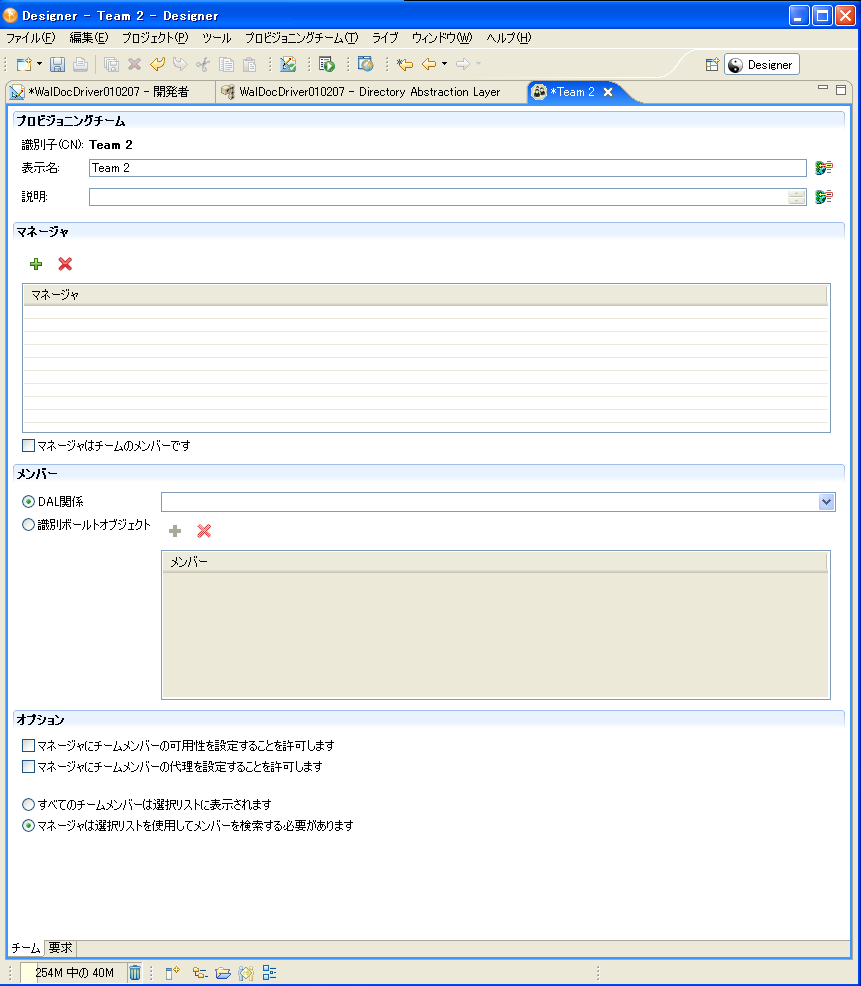Click the stepper arrows in the 説明 field
Image resolution: width=861 pixels, height=986 pixels.
tap(796, 197)
